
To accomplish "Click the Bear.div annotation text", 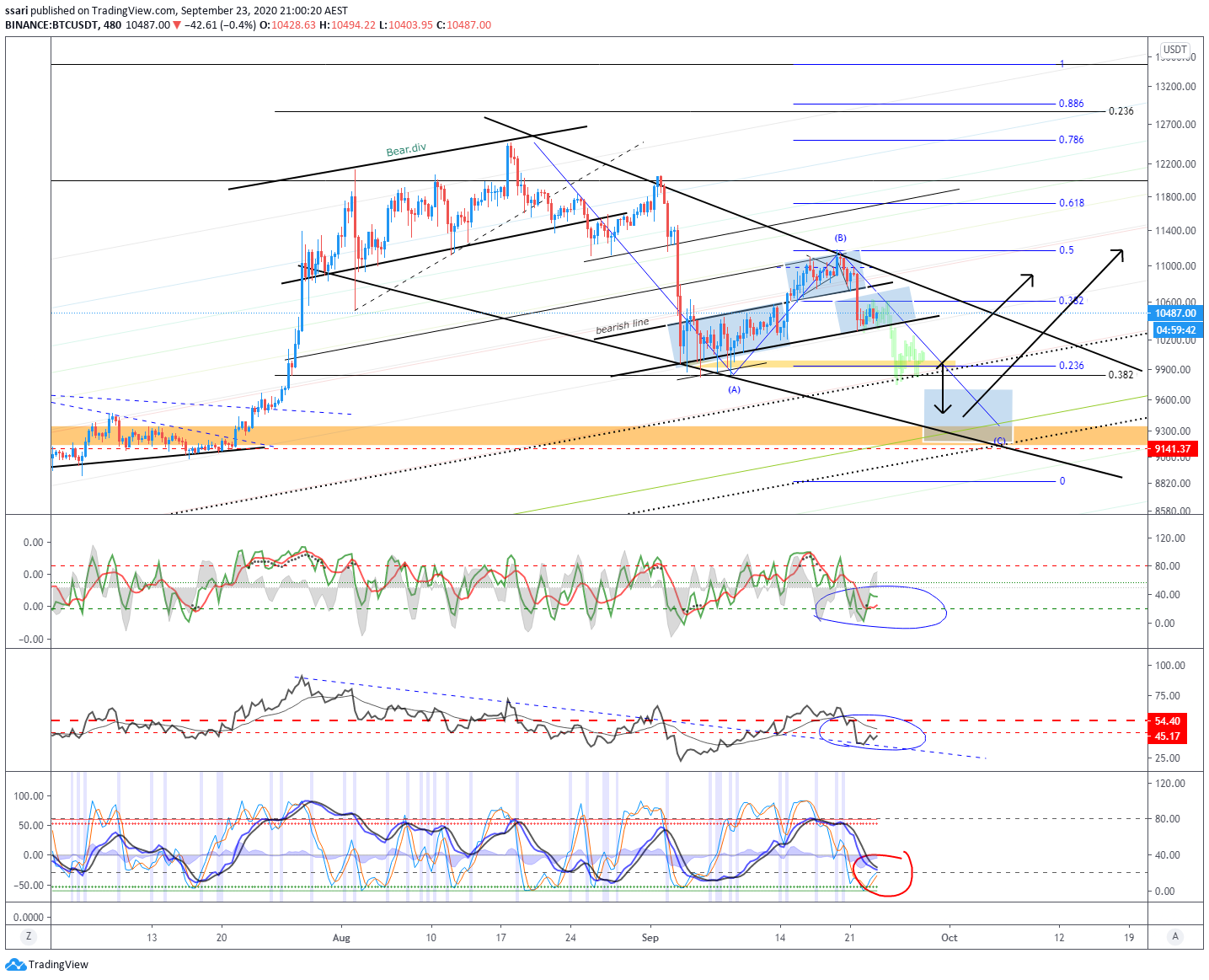I will point(406,150).
